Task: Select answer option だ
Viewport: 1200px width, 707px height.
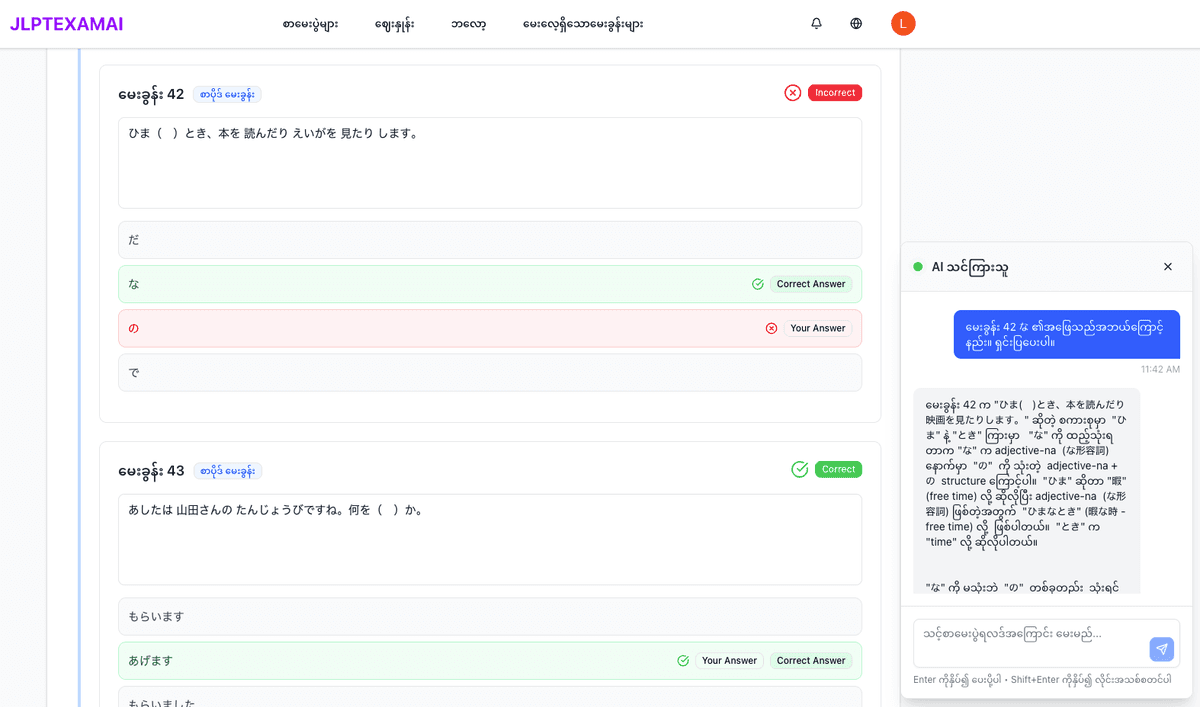Action: click(490, 240)
